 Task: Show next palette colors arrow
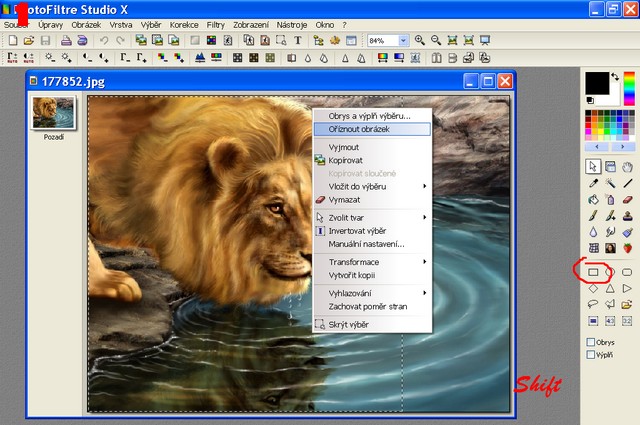click(x=622, y=147)
